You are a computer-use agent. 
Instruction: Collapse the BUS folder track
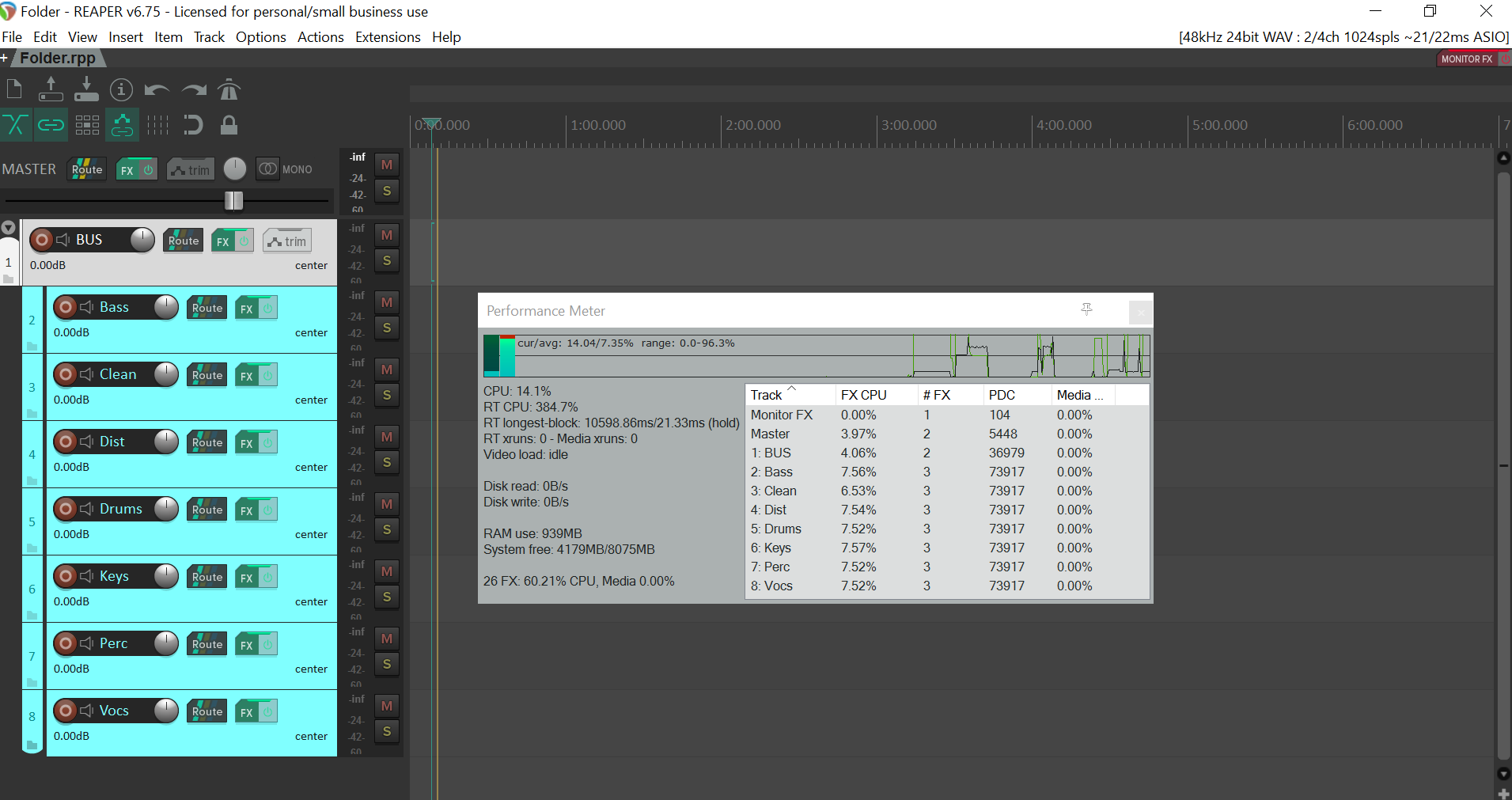coord(9,228)
